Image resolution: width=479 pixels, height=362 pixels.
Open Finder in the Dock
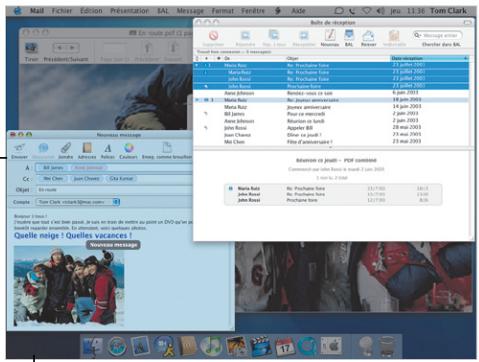click(93, 346)
